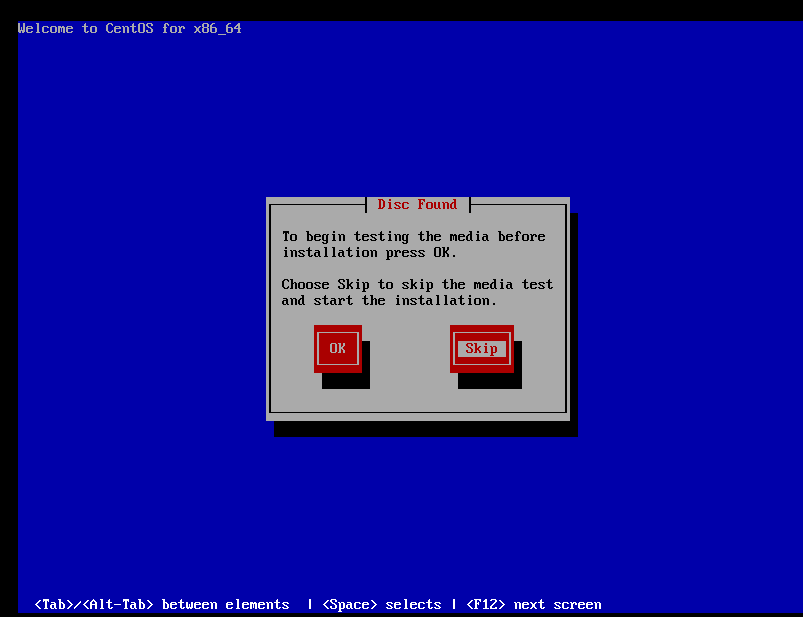Click "<Space> selects" hint in footer
The width and height of the screenshot is (803, 617).
(x=382, y=605)
